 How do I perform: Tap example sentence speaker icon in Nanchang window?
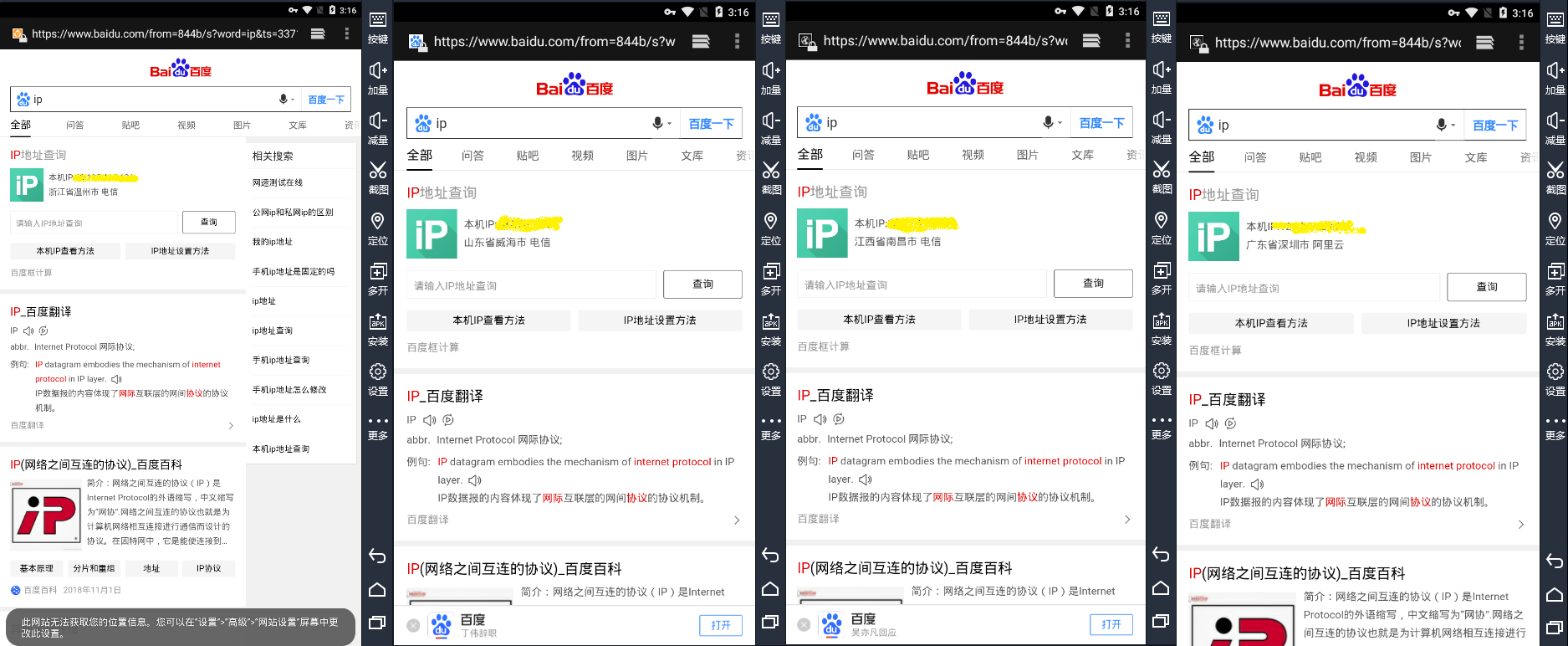point(866,479)
